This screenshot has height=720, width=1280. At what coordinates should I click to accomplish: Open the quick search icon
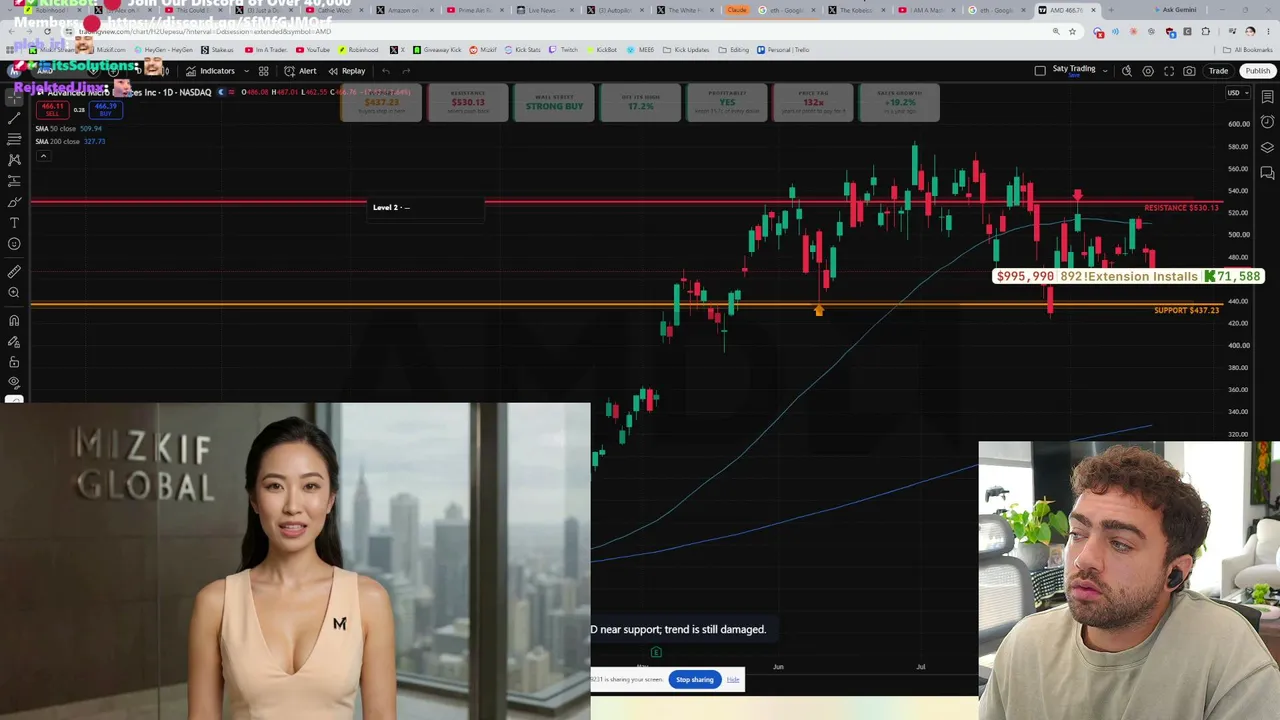pos(1127,71)
